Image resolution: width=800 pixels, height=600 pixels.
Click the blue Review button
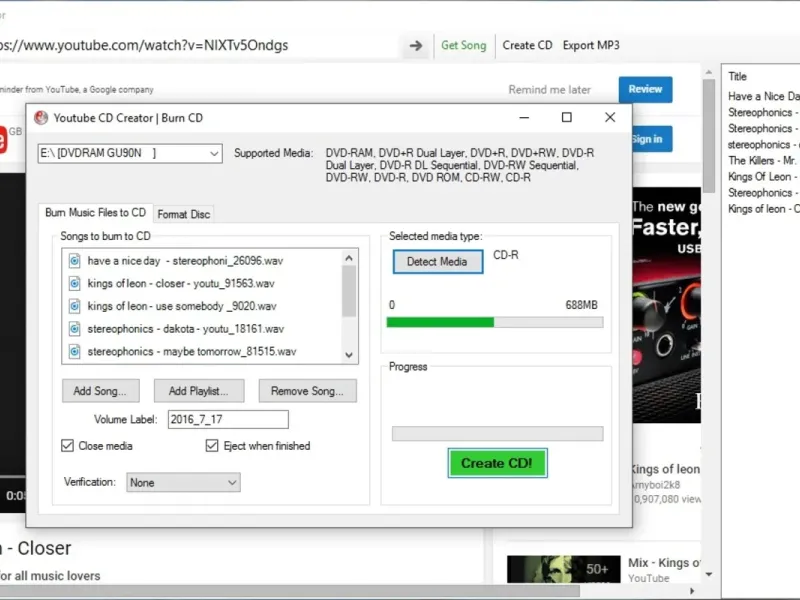click(x=645, y=89)
